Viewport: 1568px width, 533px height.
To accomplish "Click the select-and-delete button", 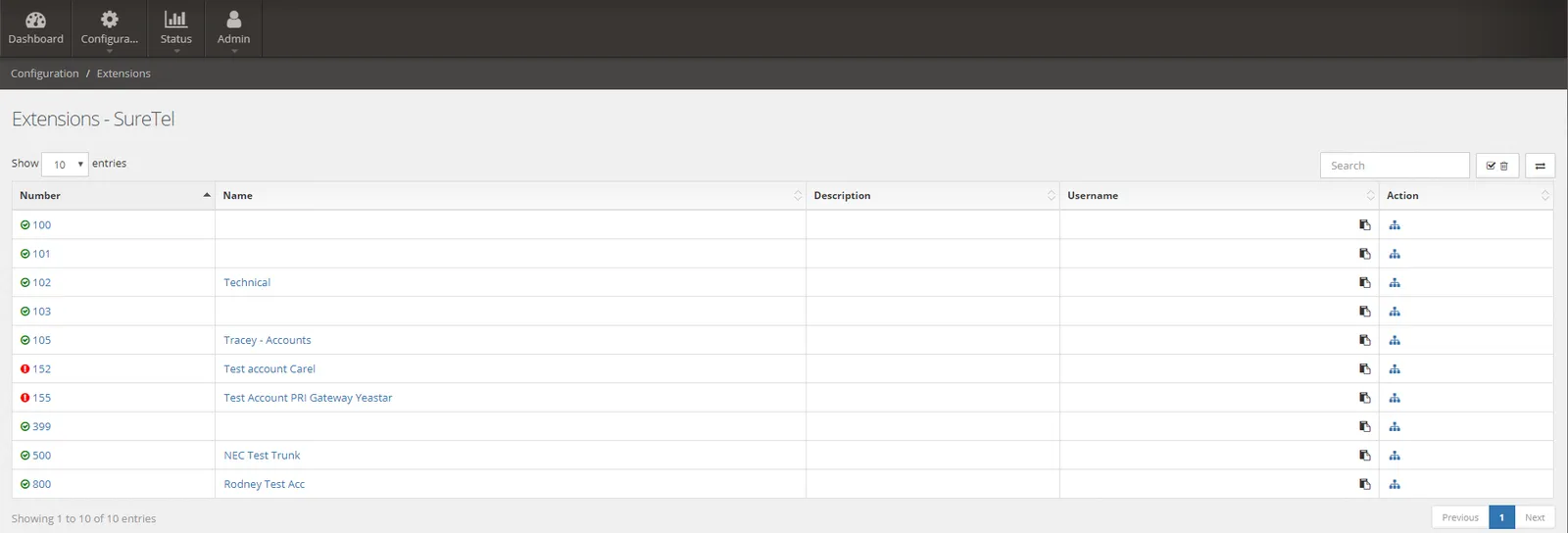I will [x=1497, y=166].
